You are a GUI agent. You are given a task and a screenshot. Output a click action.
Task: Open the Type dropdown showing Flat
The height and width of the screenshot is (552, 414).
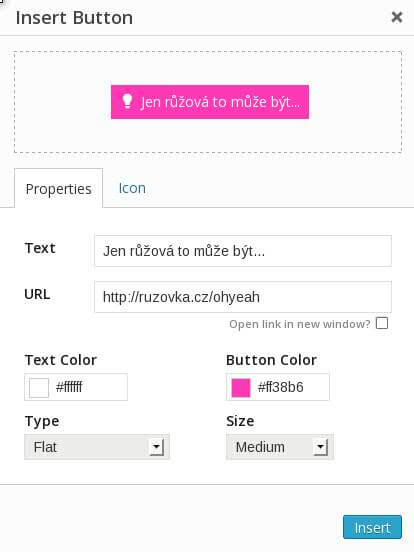(x=97, y=447)
